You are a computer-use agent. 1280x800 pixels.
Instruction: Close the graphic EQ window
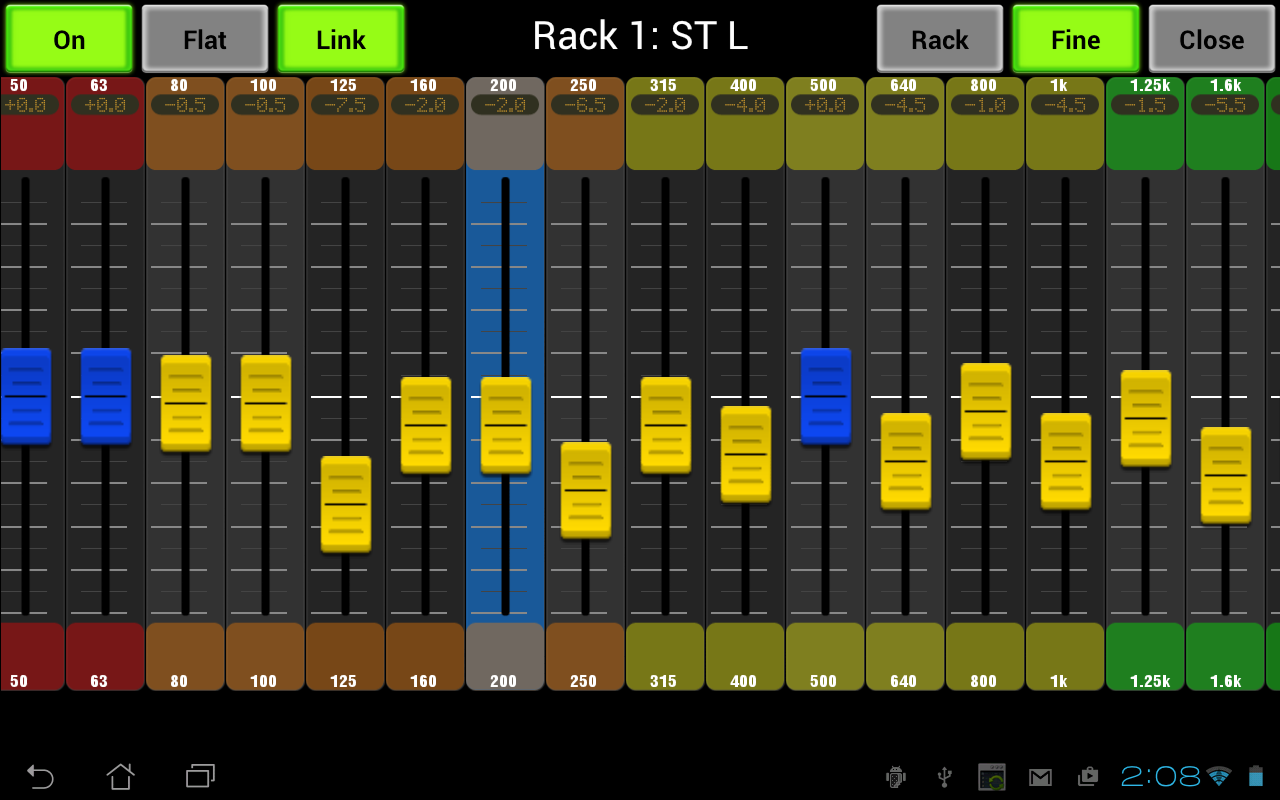pyautogui.click(x=1212, y=39)
